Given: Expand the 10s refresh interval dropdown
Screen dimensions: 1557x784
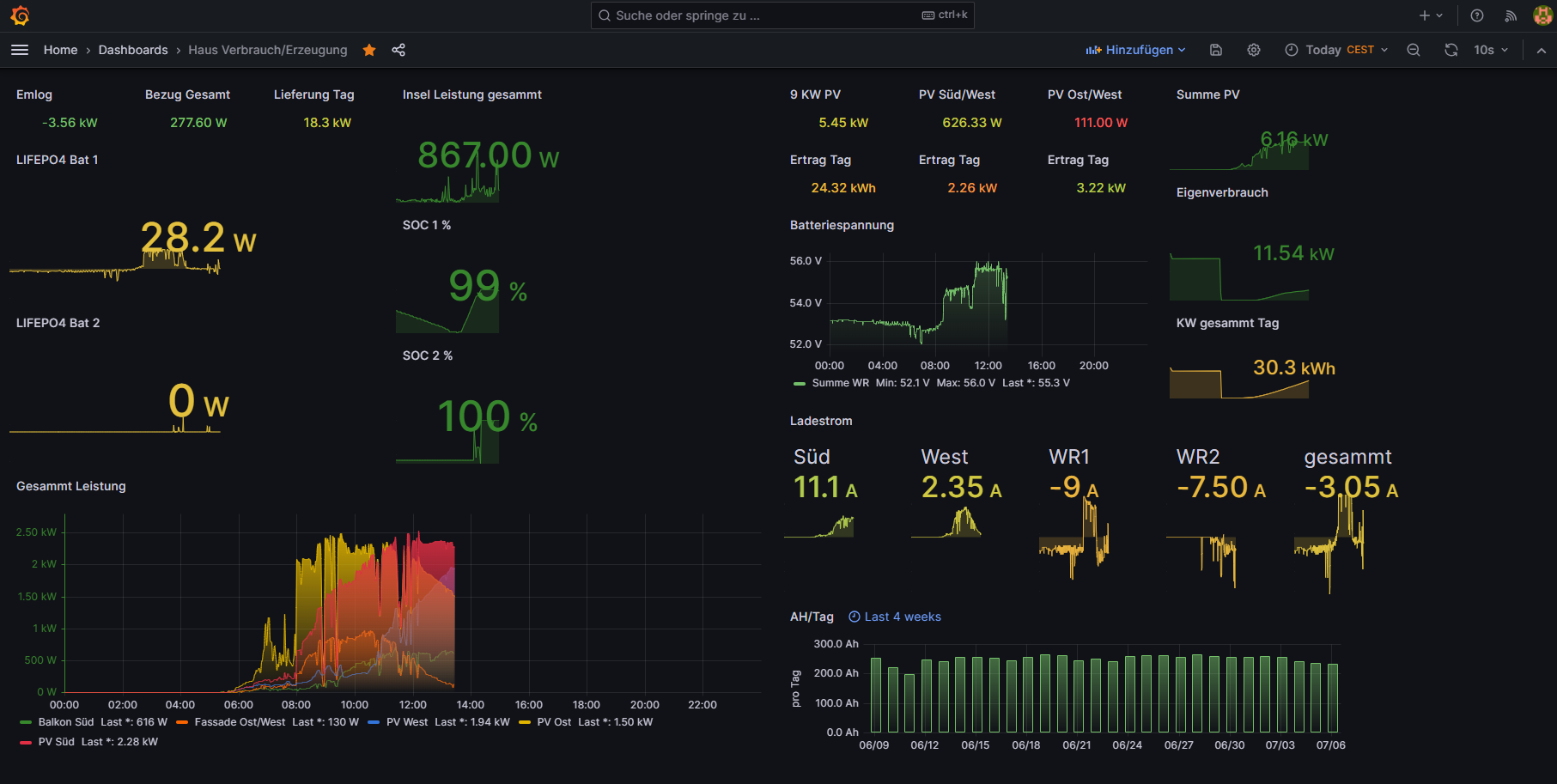Looking at the screenshot, I should tap(1491, 50).
